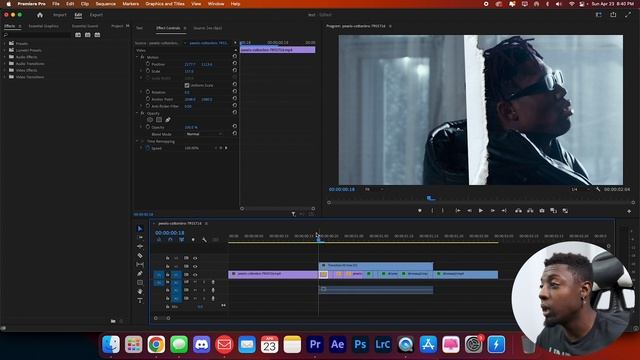640x360 pixels.
Task: Open the Sequence menu
Action: [105, 4]
